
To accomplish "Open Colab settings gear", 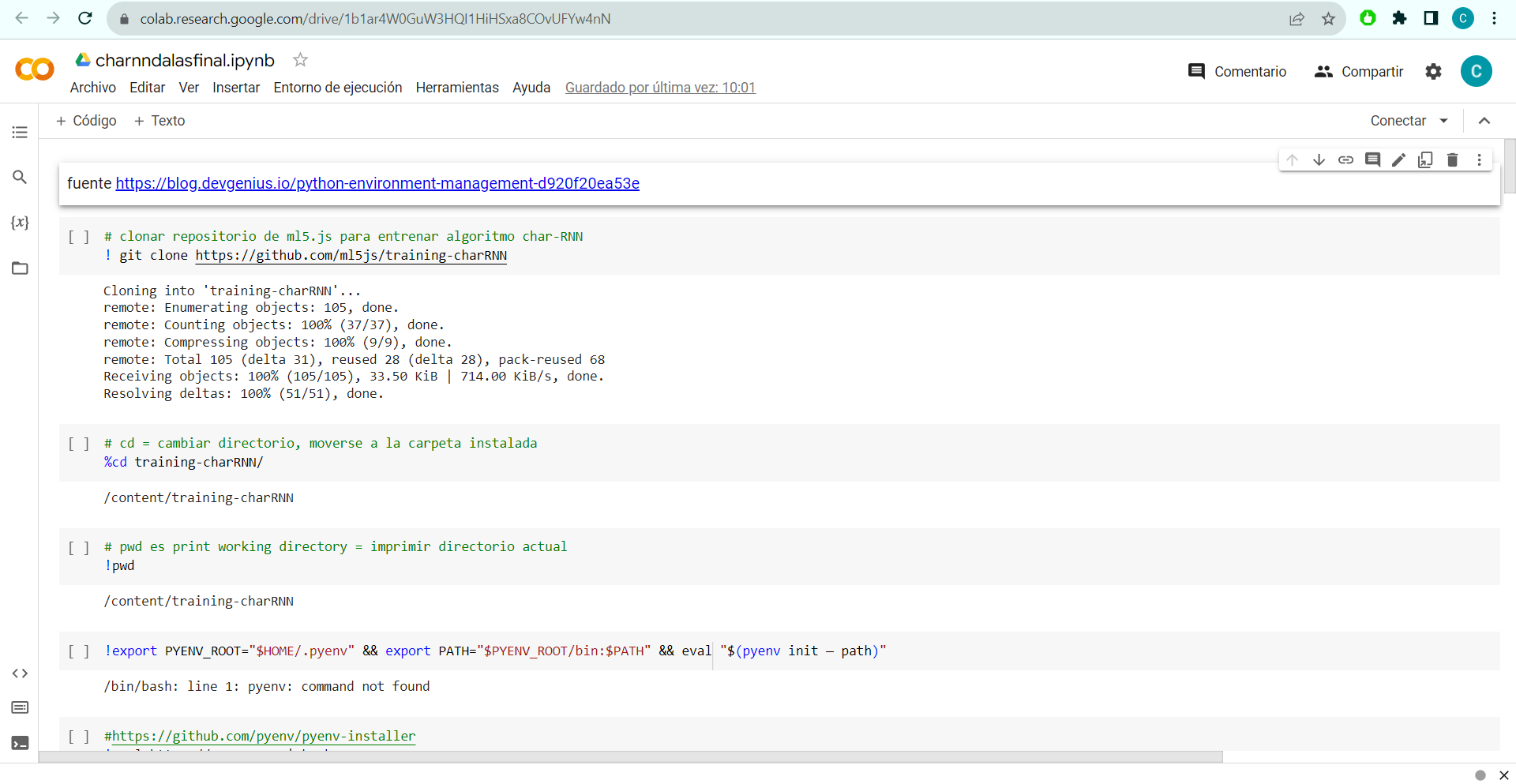I will point(1433,72).
